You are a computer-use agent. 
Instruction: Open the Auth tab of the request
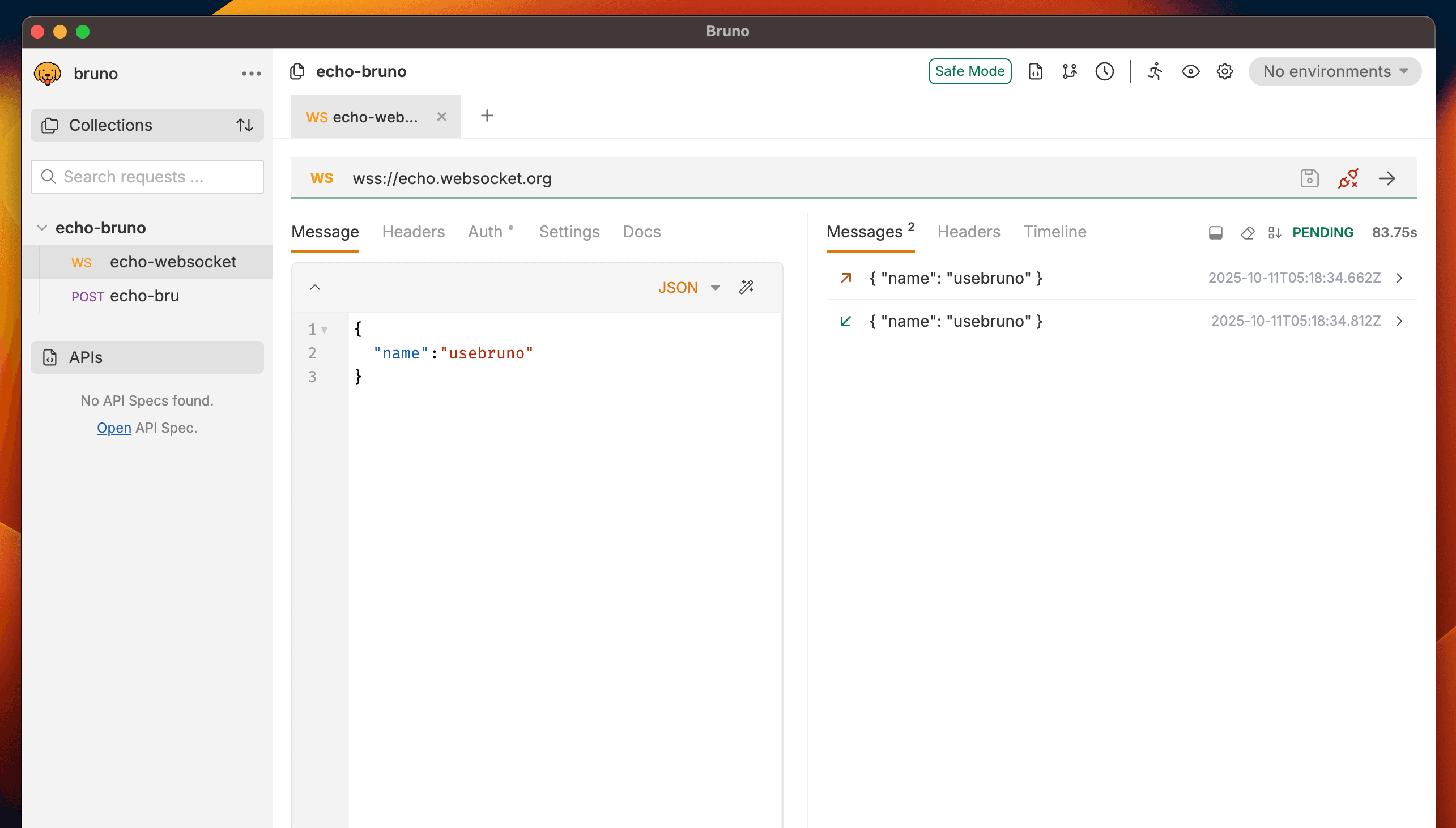pos(485,232)
